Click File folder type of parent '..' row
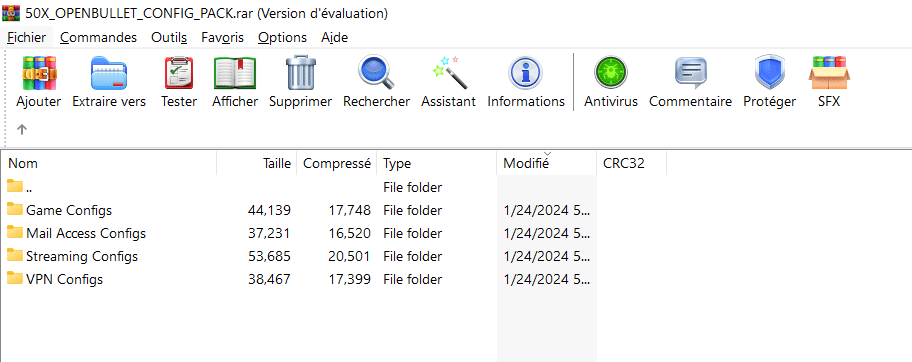 point(412,187)
